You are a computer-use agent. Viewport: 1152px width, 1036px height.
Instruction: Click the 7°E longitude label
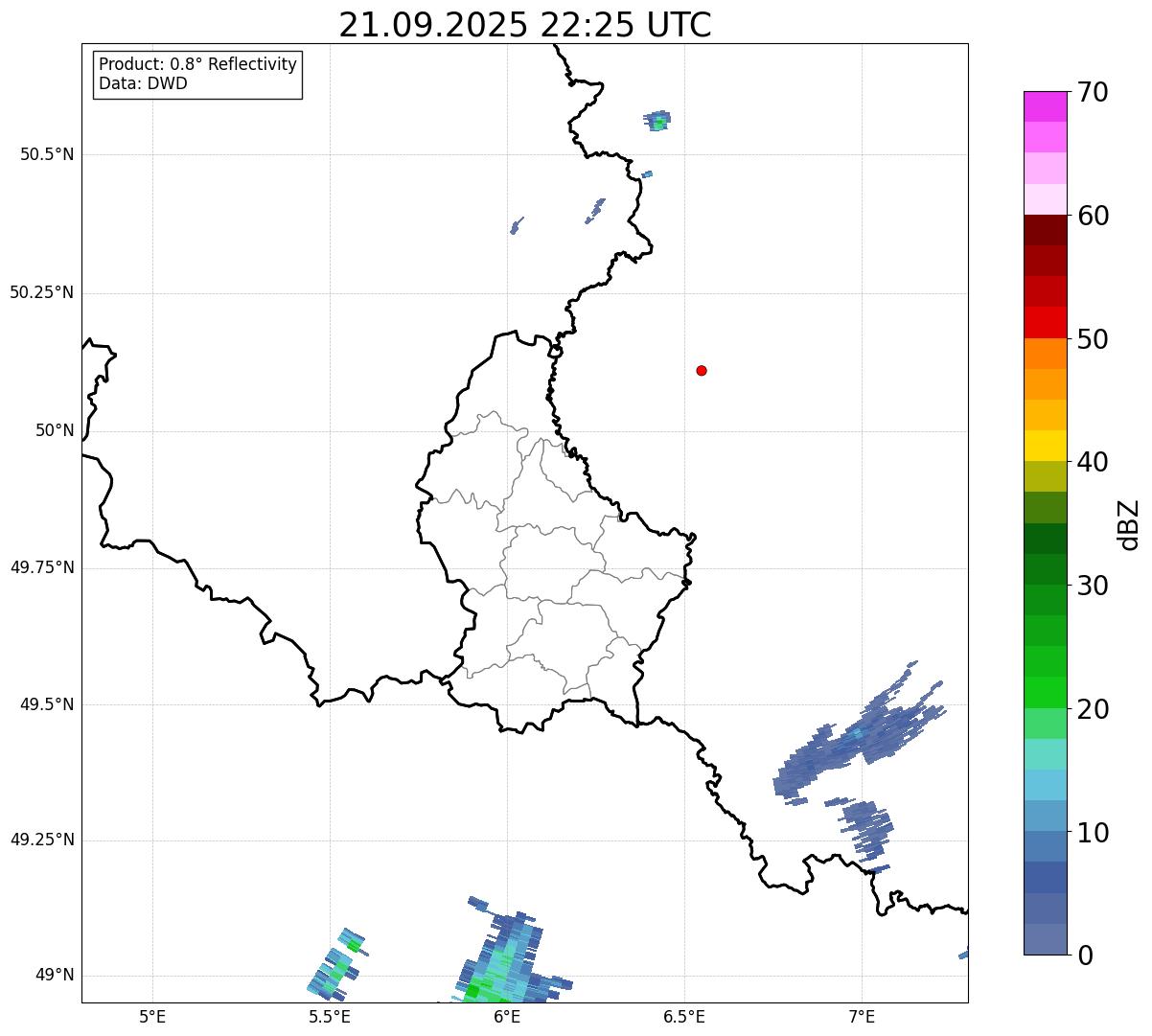(862, 1016)
